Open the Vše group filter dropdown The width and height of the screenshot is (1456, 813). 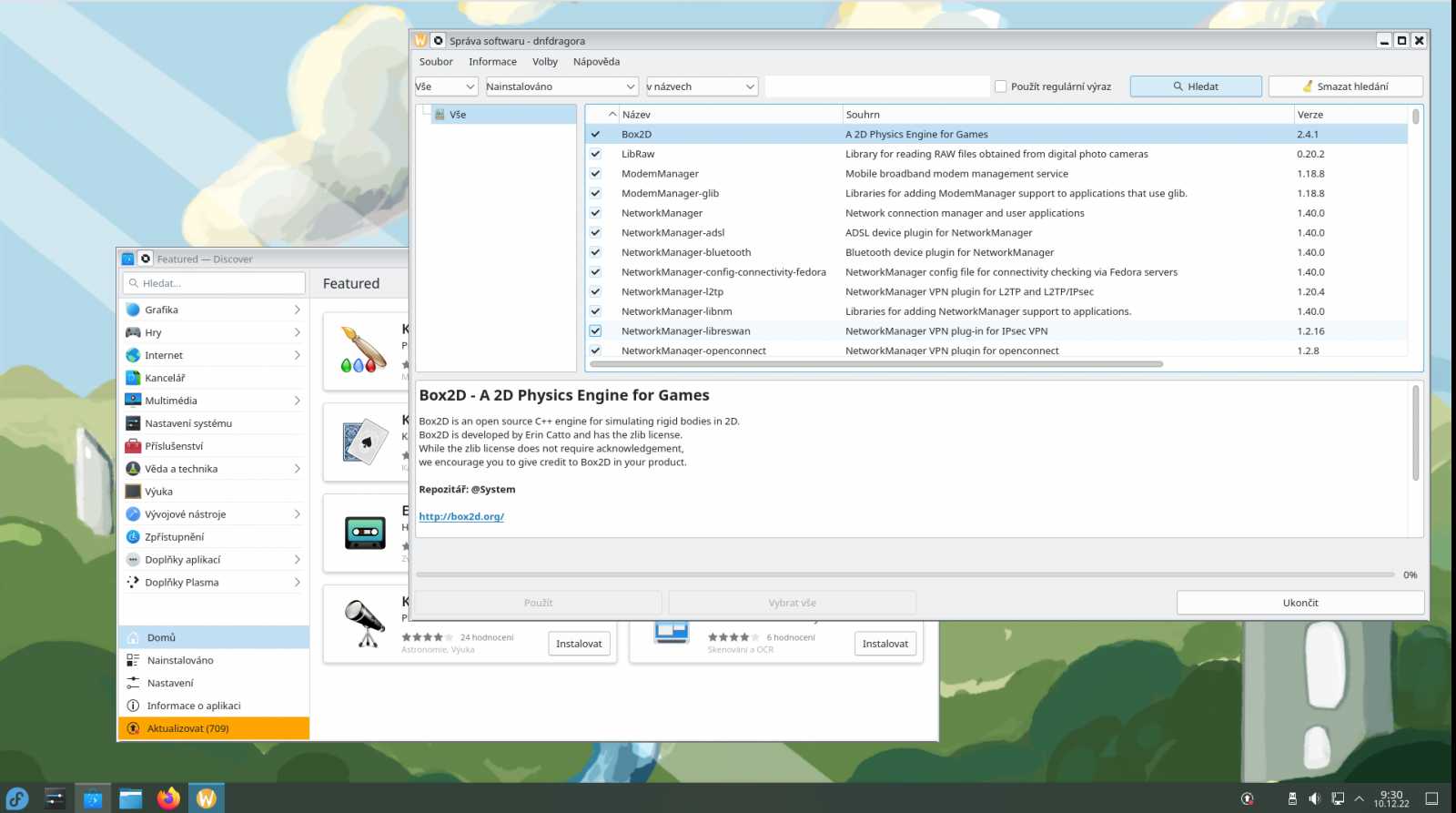click(446, 86)
